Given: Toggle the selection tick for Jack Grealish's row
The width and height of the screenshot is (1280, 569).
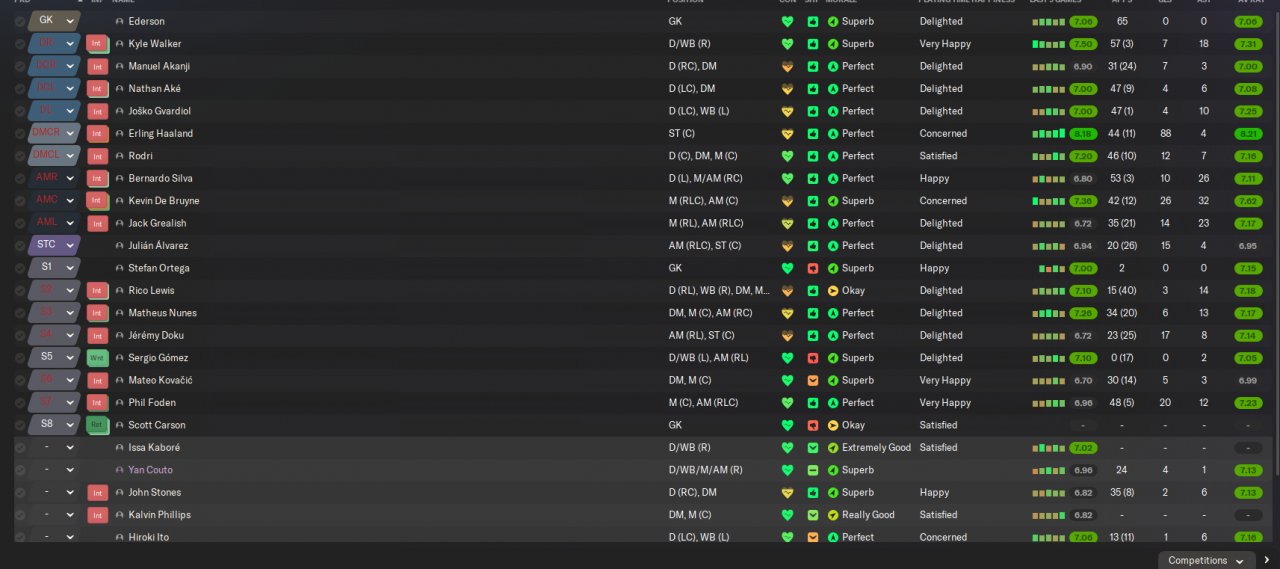Looking at the screenshot, I should (20, 223).
